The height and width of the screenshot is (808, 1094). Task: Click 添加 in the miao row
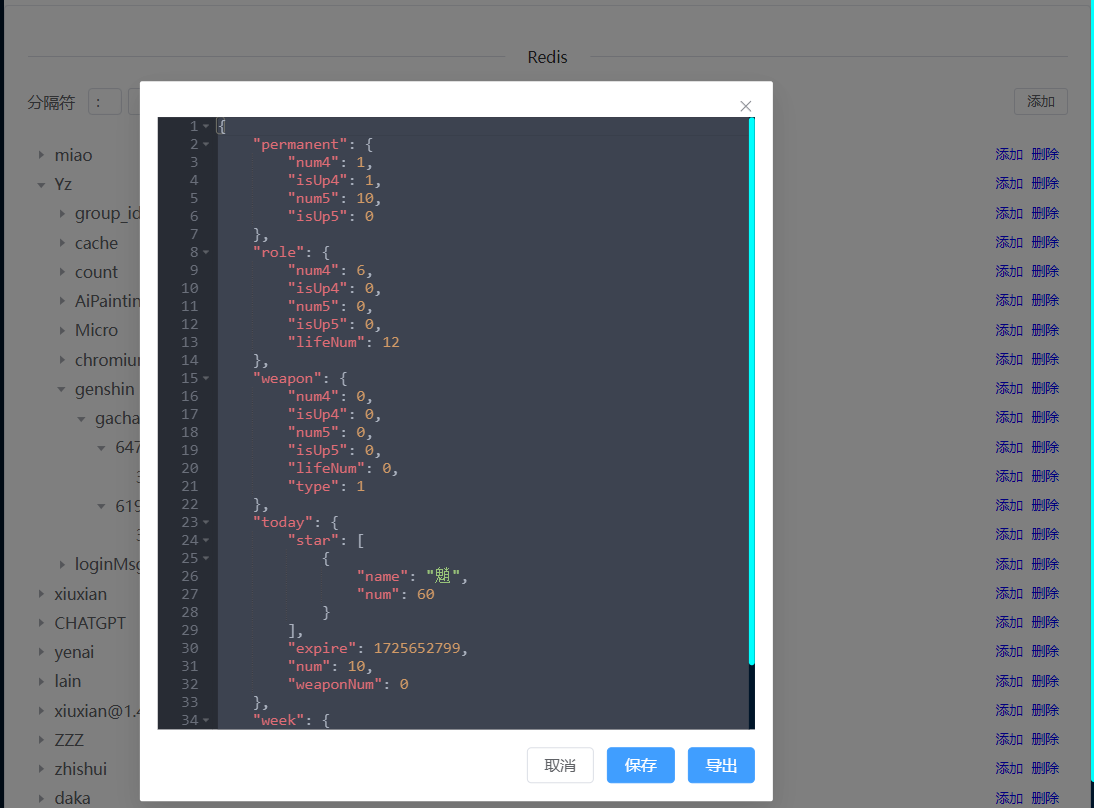(x=1009, y=154)
